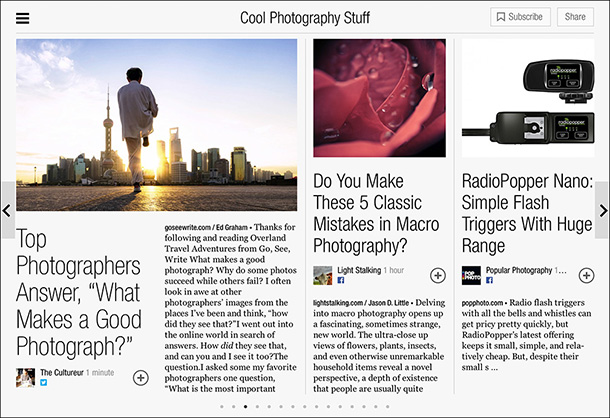Click the Subscribe button
This screenshot has height=418, width=610.
[520, 17]
